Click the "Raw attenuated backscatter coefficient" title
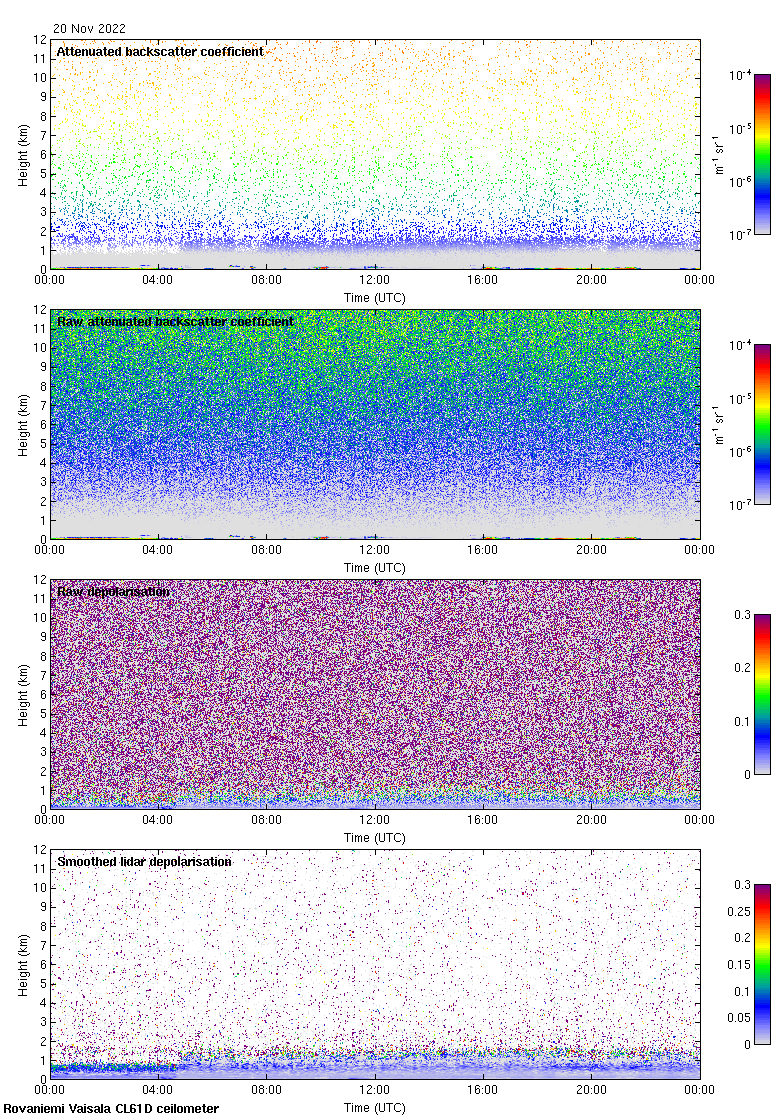Viewport: 780px width, 1120px height. (x=175, y=321)
